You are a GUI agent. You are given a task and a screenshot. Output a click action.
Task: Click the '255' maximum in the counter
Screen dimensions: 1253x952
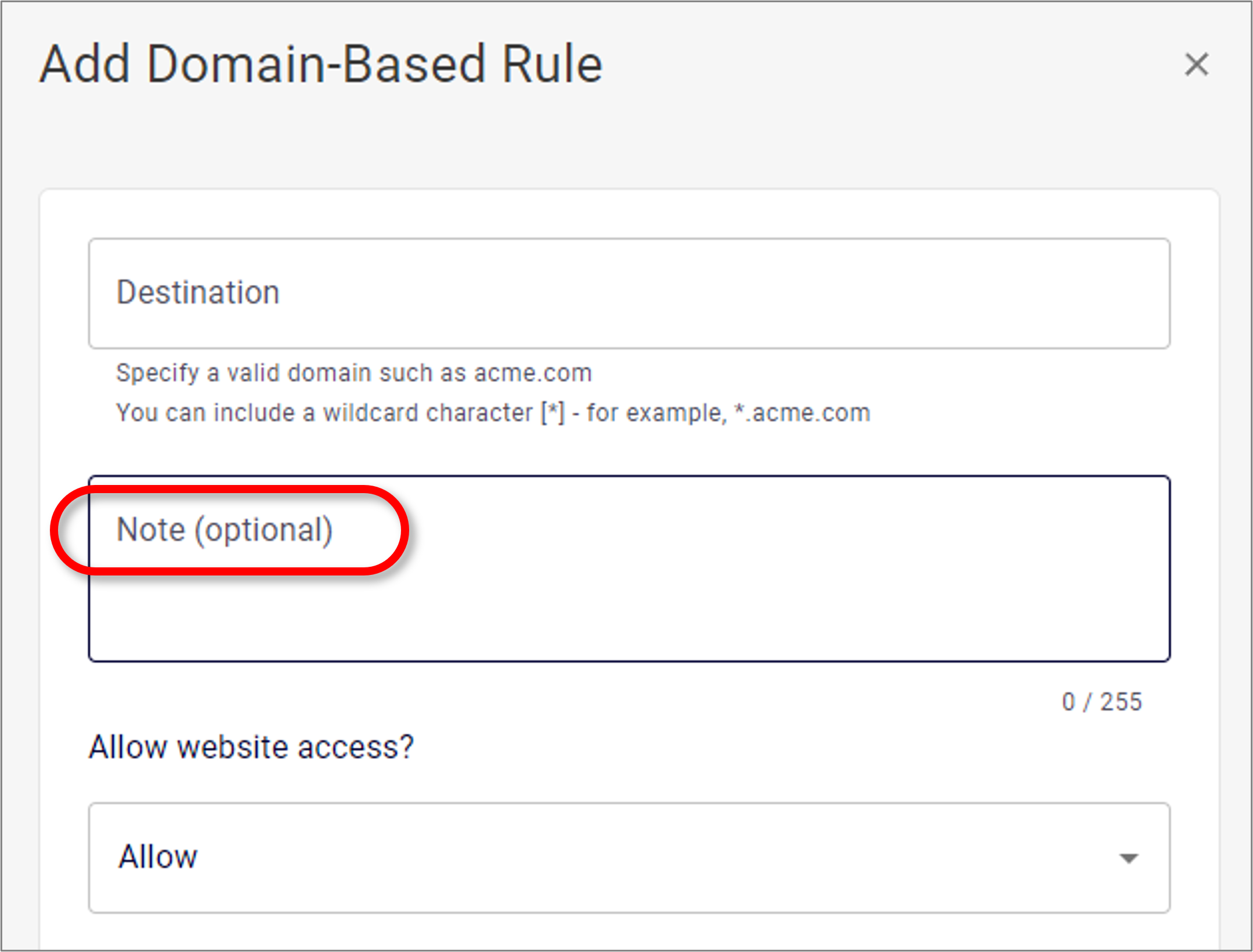coord(1121,702)
